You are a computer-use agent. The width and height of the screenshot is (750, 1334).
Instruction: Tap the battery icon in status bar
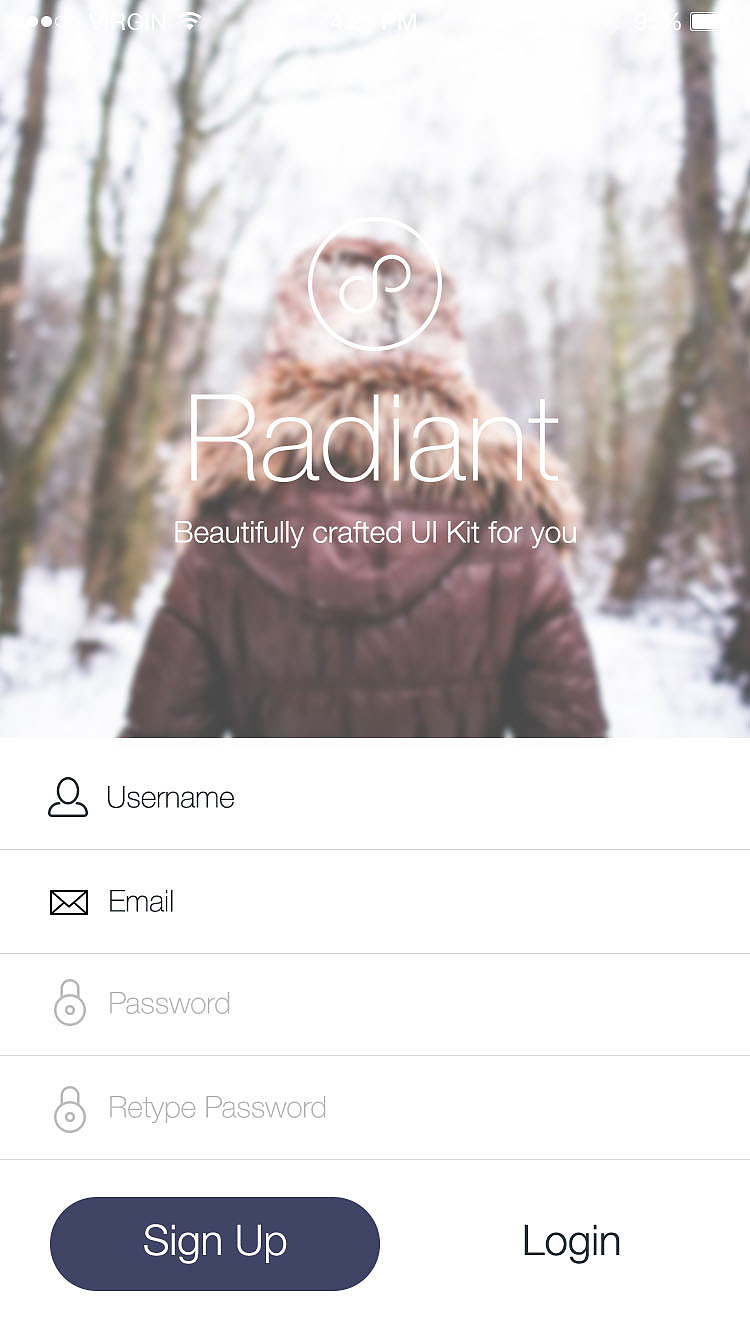(715, 21)
